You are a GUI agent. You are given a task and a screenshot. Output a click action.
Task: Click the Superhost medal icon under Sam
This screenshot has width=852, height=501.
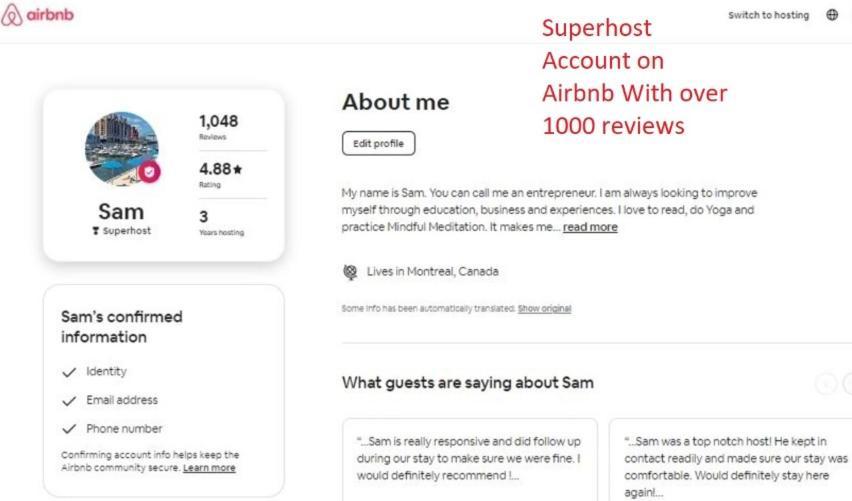[96, 231]
